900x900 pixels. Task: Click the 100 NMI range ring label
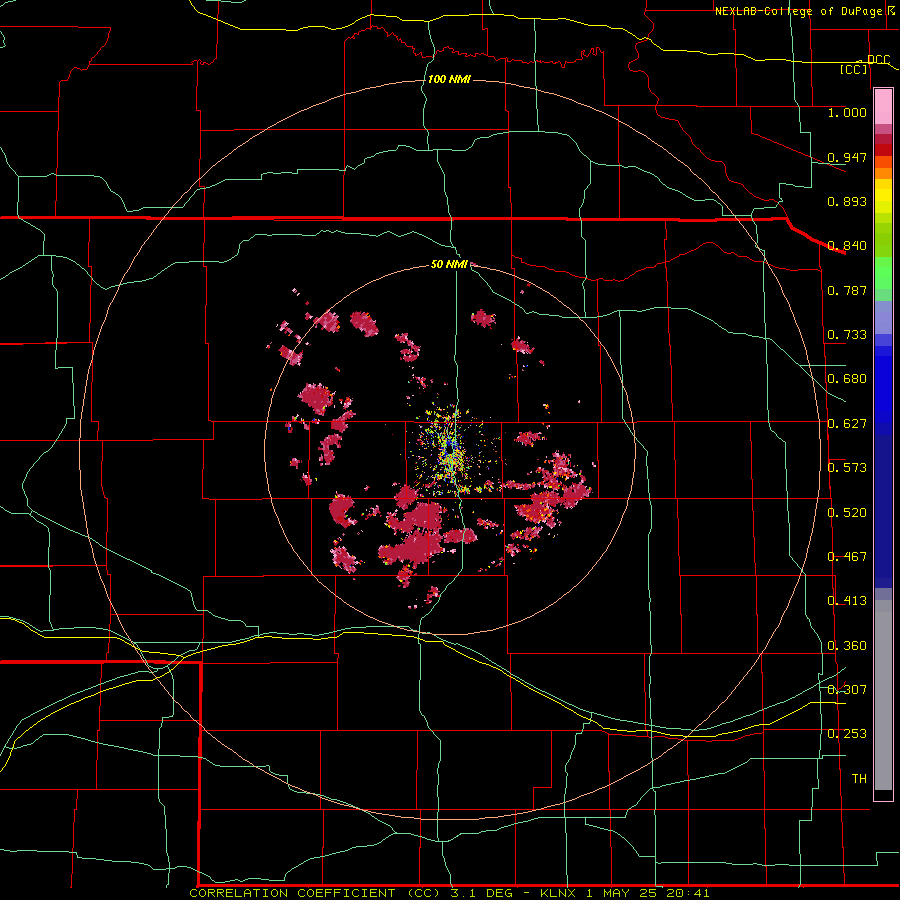point(449,79)
